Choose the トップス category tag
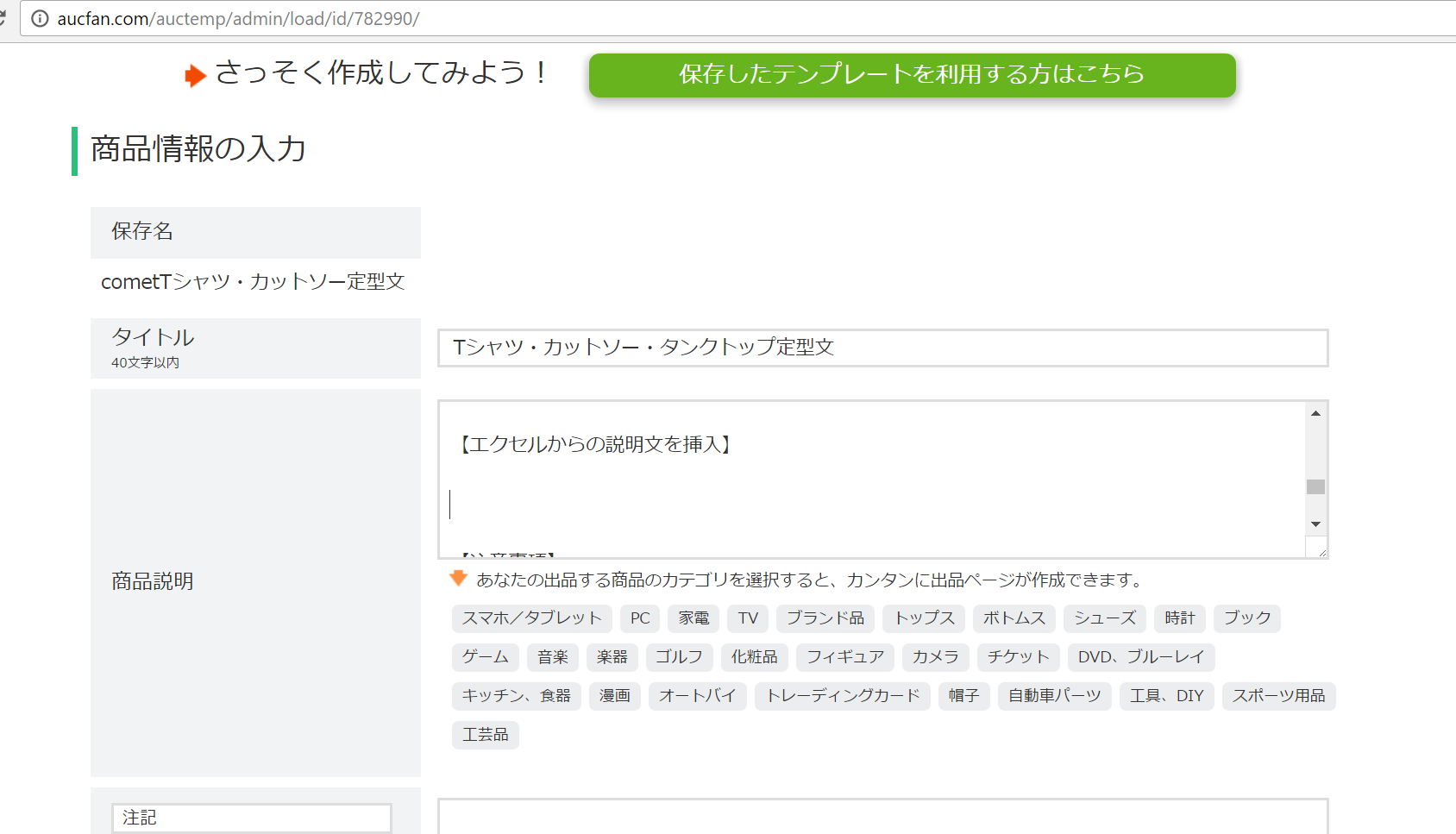Image resolution: width=1456 pixels, height=834 pixels. click(924, 618)
